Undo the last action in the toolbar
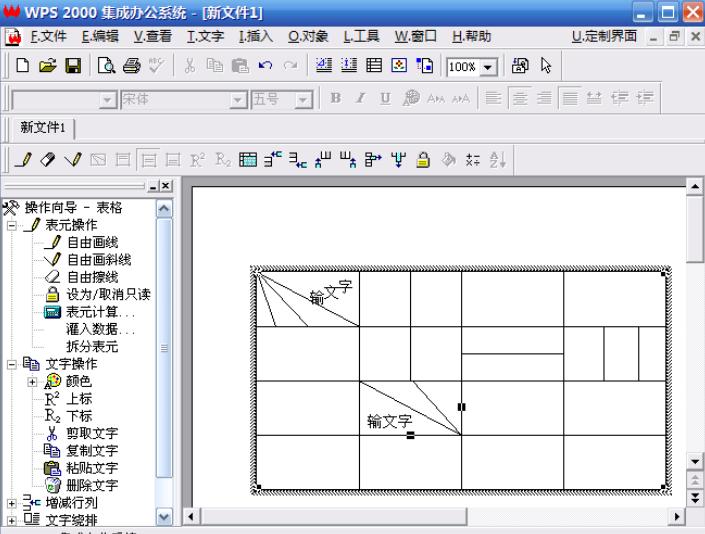The image size is (705, 534). tap(265, 66)
